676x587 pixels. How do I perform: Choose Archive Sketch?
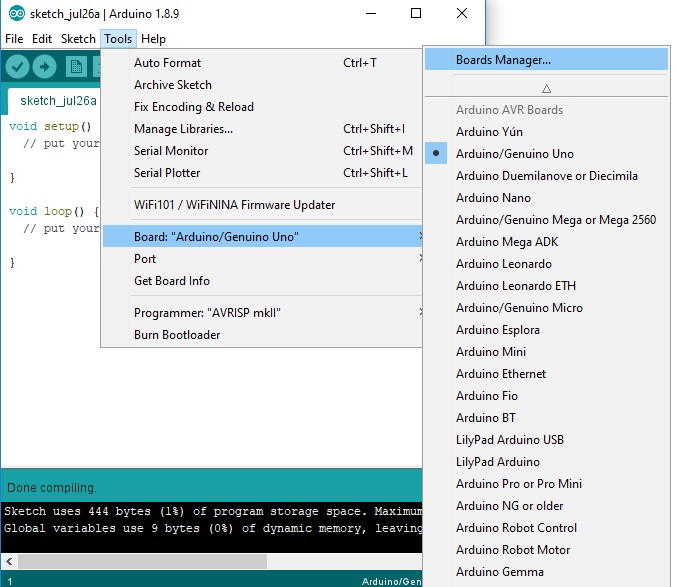pyautogui.click(x=262, y=85)
